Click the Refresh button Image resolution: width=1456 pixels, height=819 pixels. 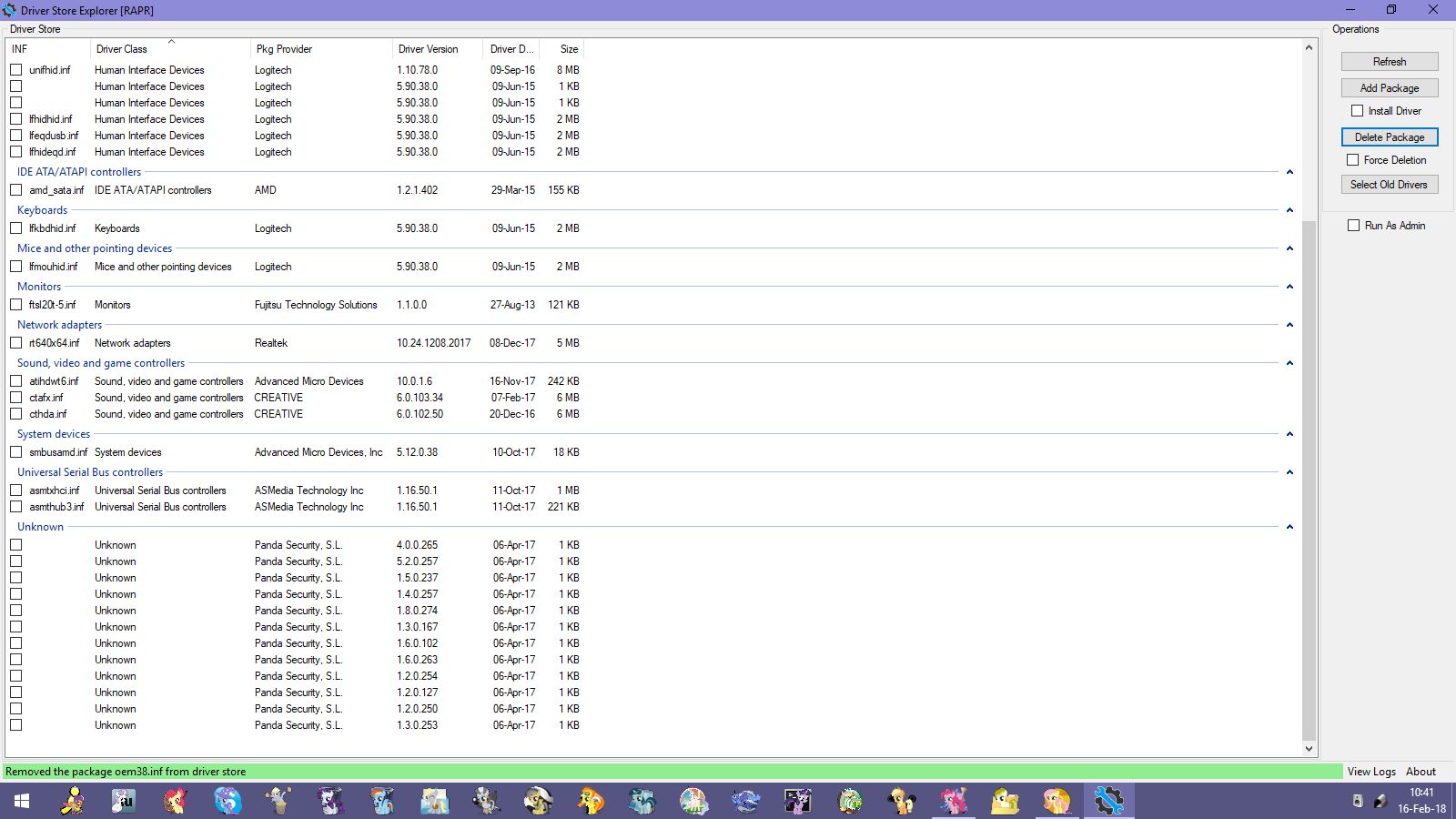pos(1390,62)
